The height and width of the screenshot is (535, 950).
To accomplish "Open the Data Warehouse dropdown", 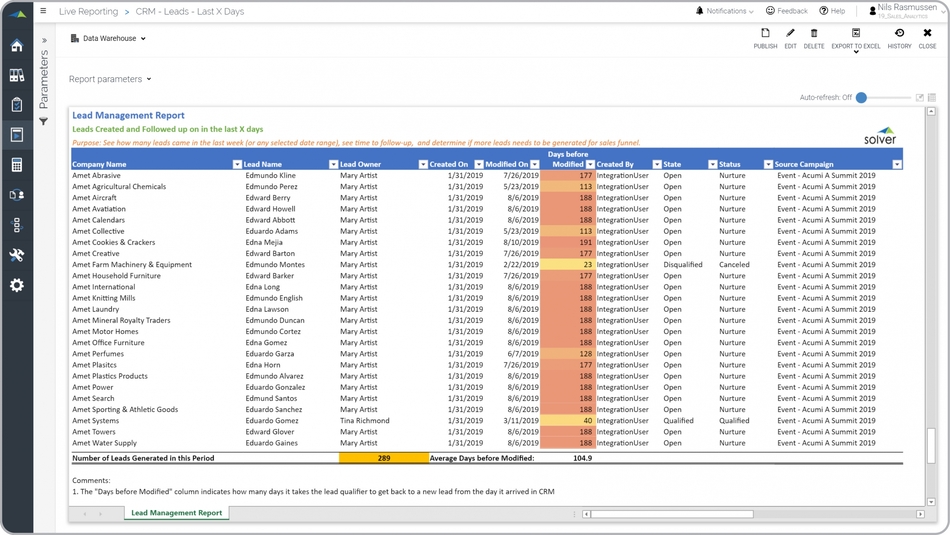I will [x=109, y=39].
